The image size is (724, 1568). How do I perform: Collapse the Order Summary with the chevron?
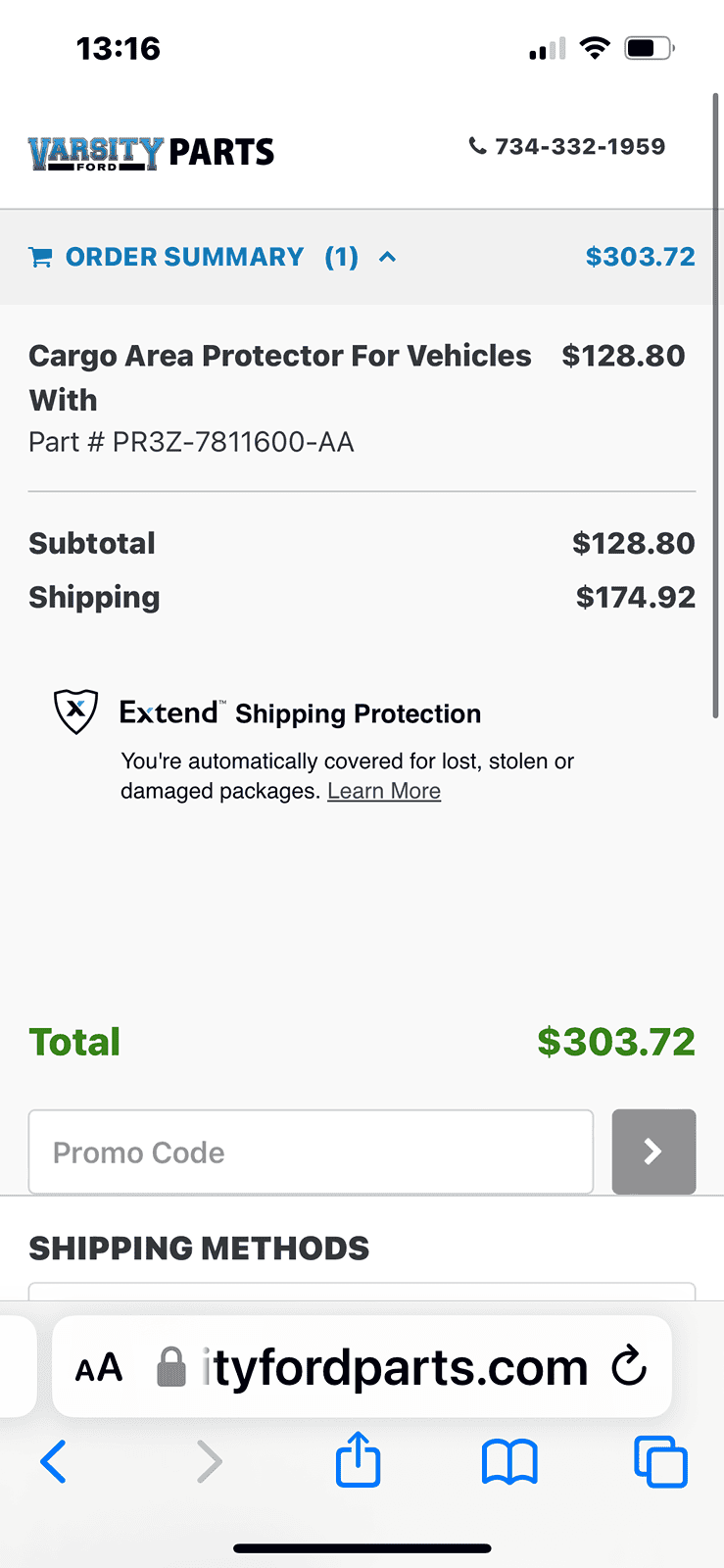tap(388, 257)
